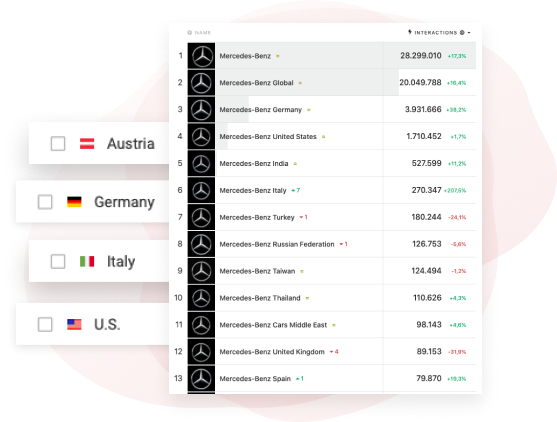Screen dimensions: 557x422
Task: Click the Austrian flag icon
Action: click(87, 144)
